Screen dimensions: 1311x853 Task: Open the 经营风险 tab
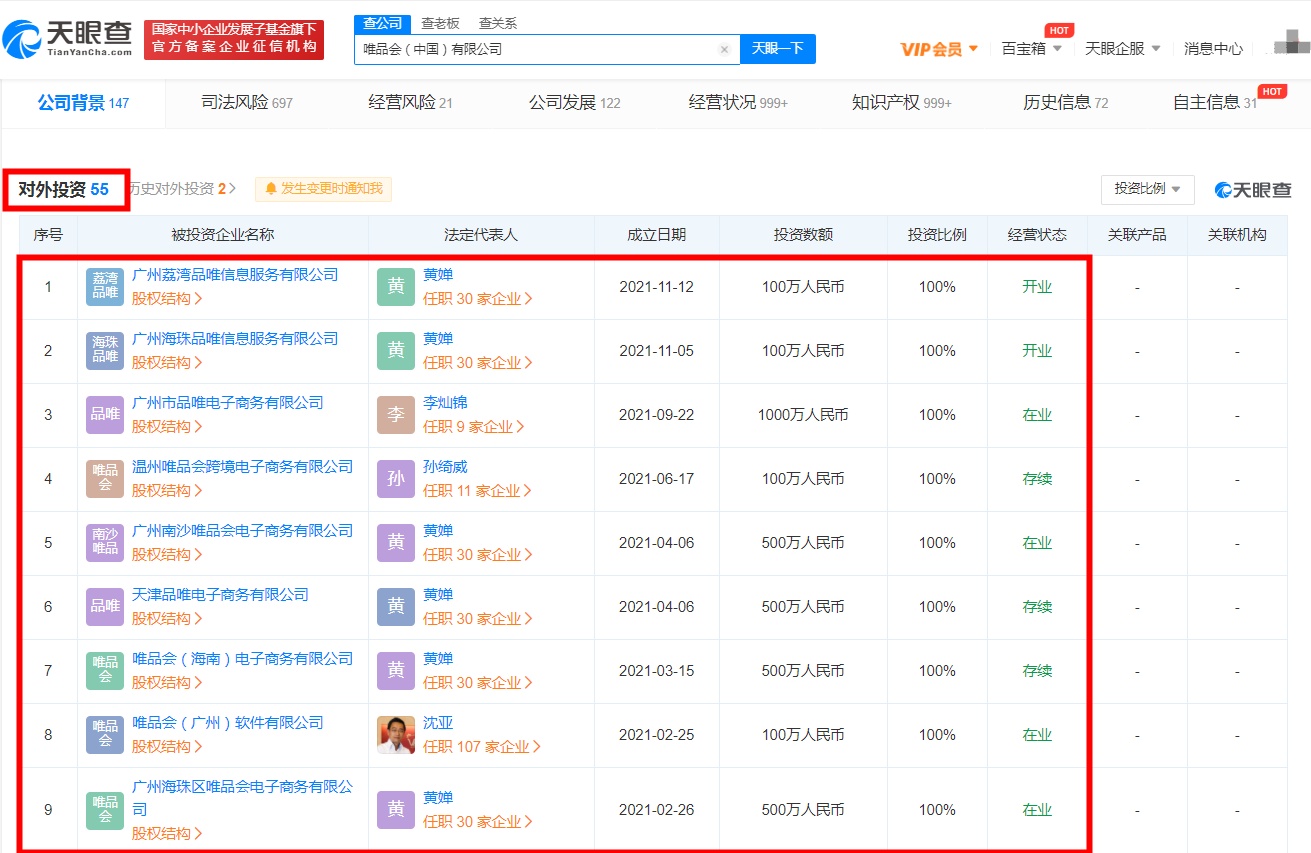(410, 102)
